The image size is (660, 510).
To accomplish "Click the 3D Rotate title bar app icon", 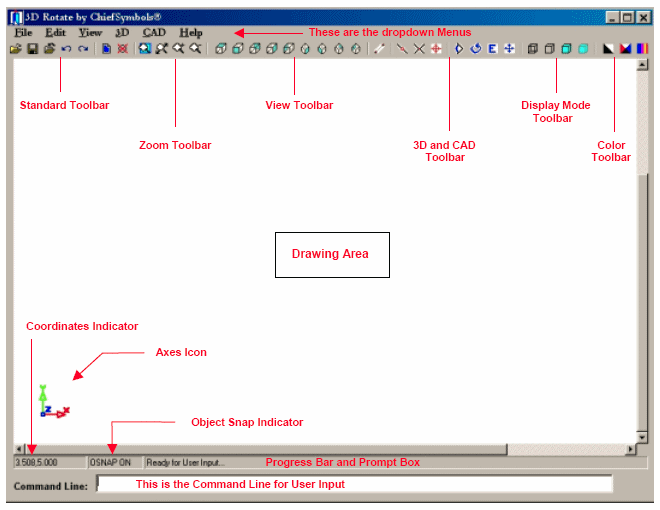I will [16, 17].
